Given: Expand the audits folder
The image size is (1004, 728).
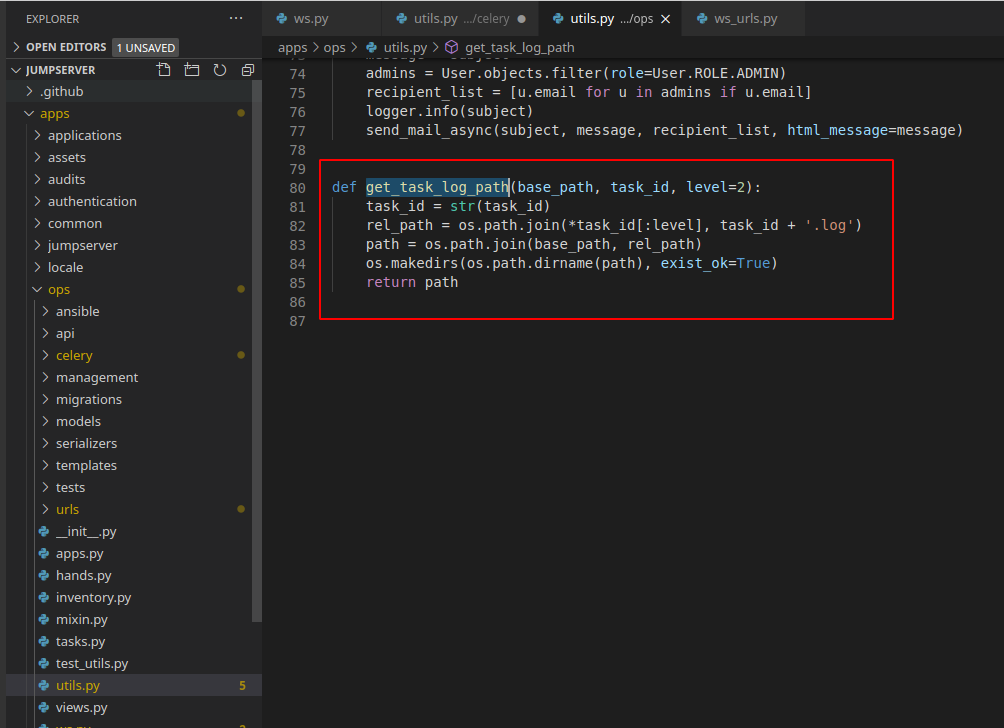Looking at the screenshot, I should 37,179.
